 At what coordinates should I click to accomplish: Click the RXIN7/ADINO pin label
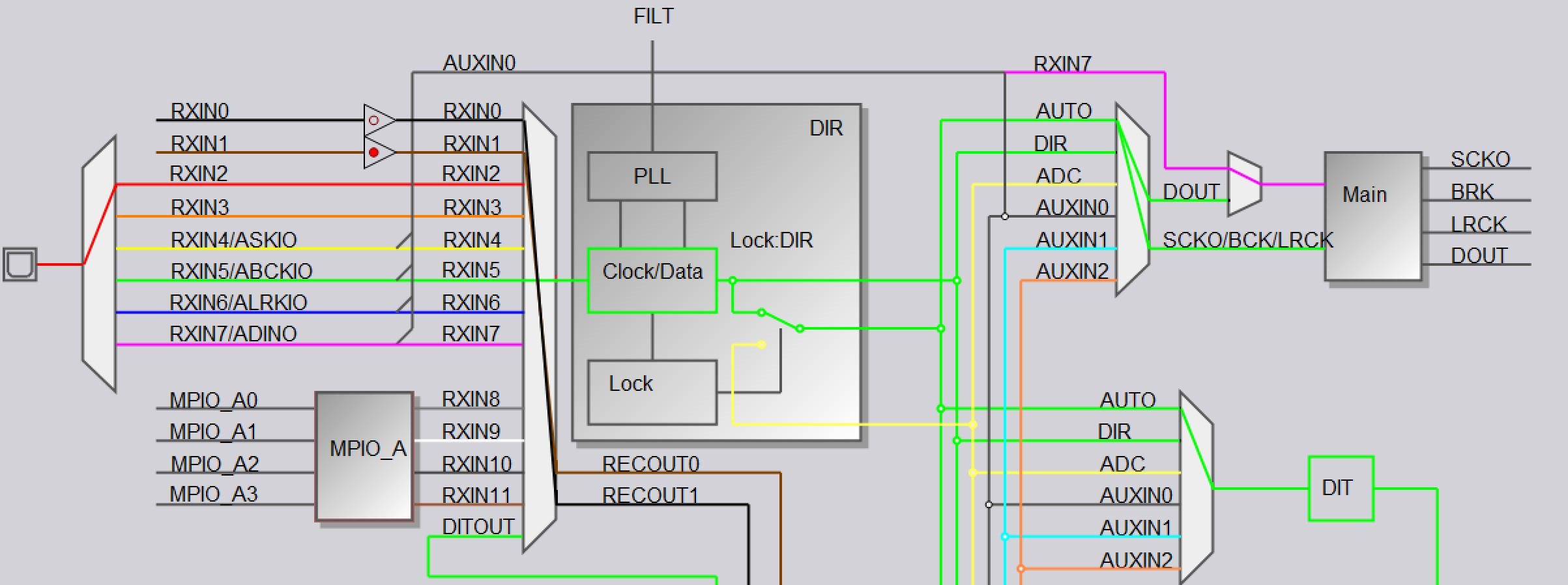tap(233, 334)
